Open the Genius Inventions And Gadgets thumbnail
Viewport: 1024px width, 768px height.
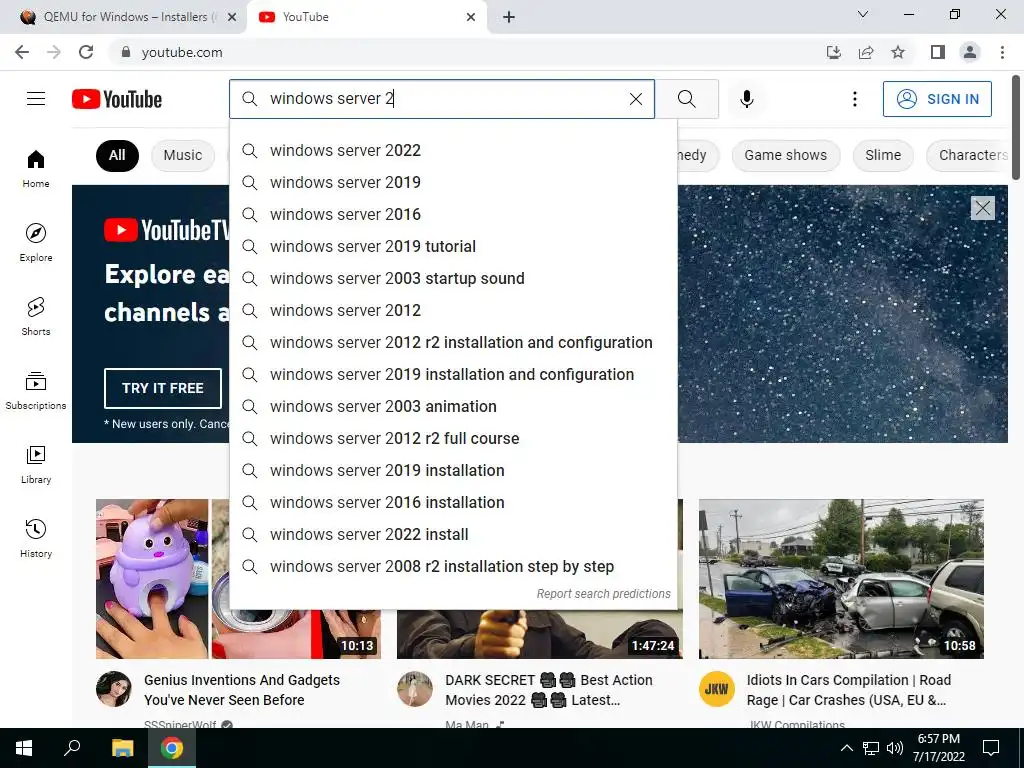pyautogui.click(x=162, y=579)
